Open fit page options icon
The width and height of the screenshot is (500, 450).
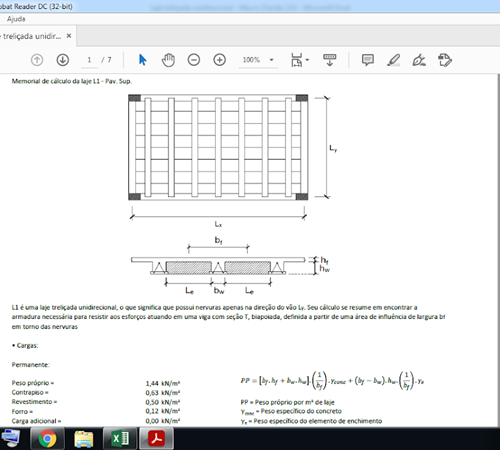pos(296,60)
